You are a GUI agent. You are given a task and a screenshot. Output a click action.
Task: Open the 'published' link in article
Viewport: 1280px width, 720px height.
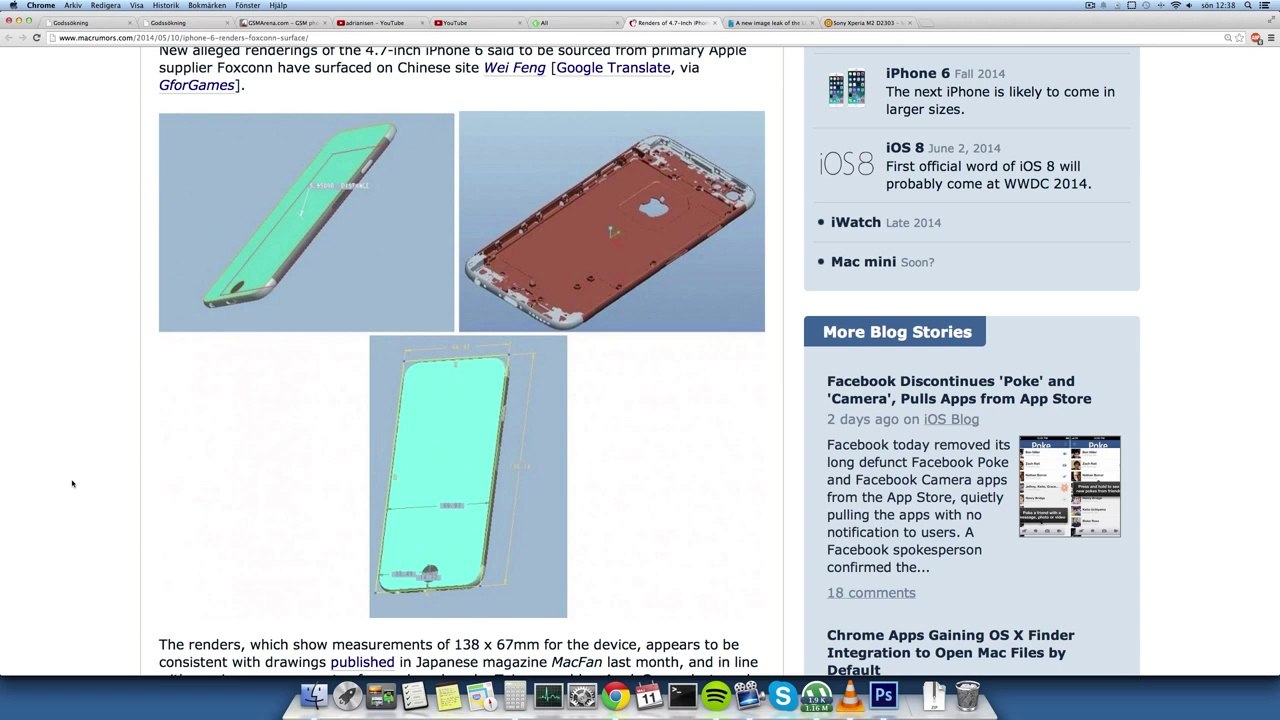362,662
